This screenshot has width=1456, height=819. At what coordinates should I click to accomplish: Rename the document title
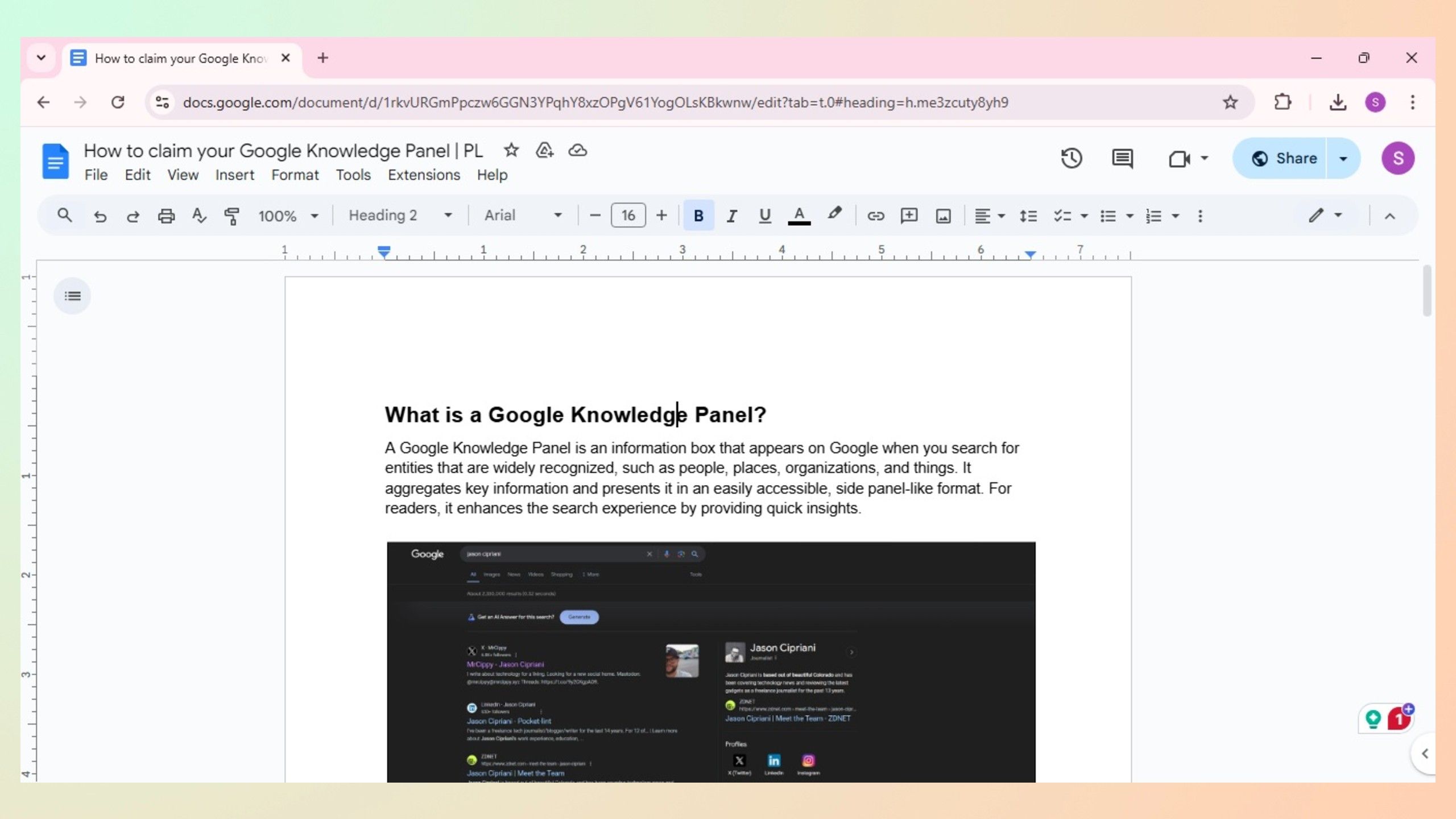tap(283, 151)
